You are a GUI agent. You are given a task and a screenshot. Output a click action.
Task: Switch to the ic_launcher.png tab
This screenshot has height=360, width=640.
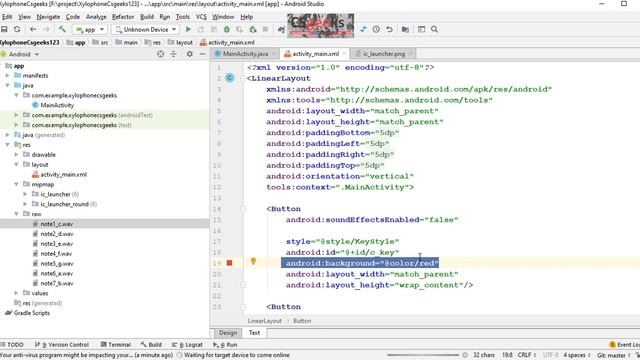pos(384,54)
